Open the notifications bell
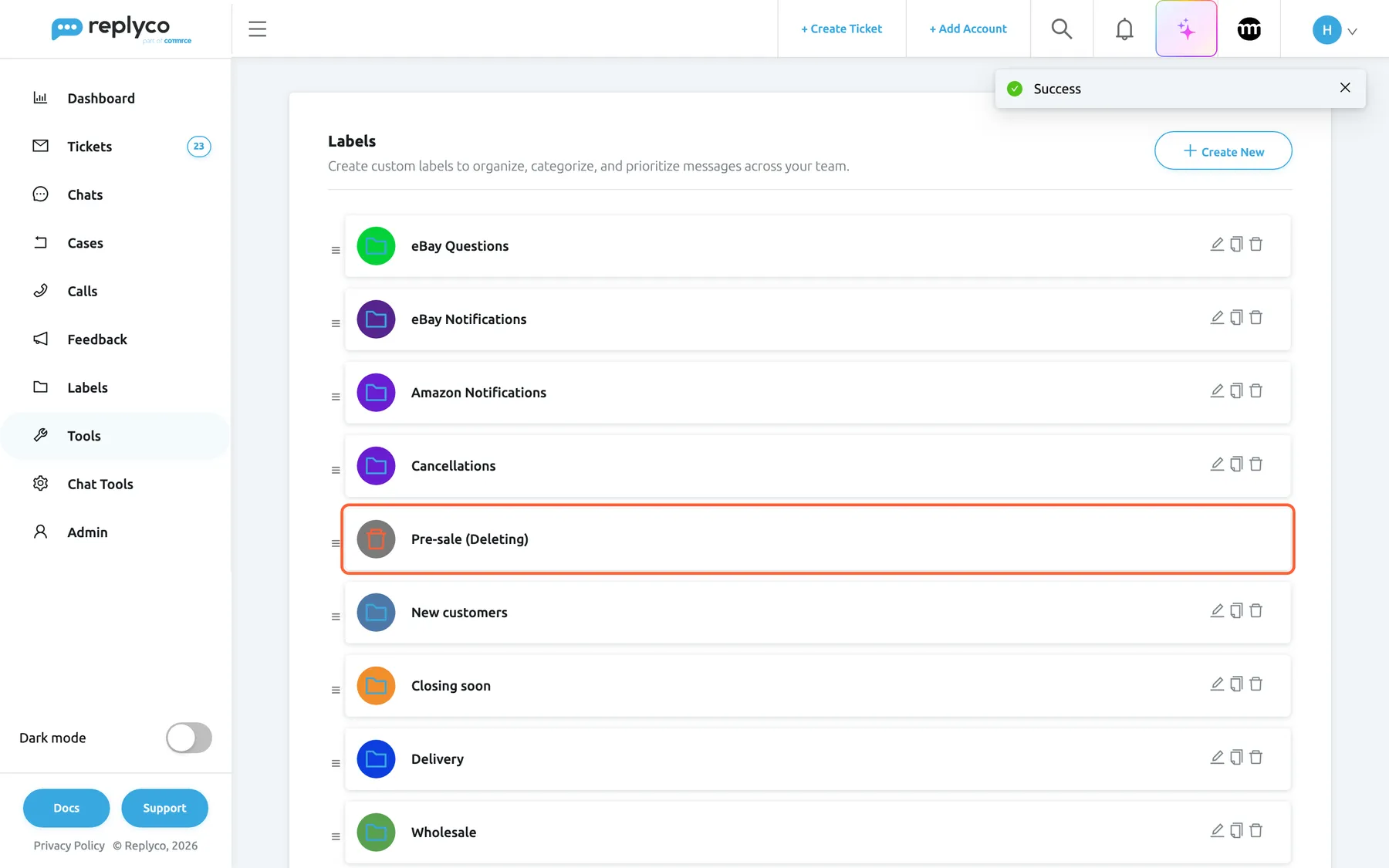 (x=1124, y=29)
